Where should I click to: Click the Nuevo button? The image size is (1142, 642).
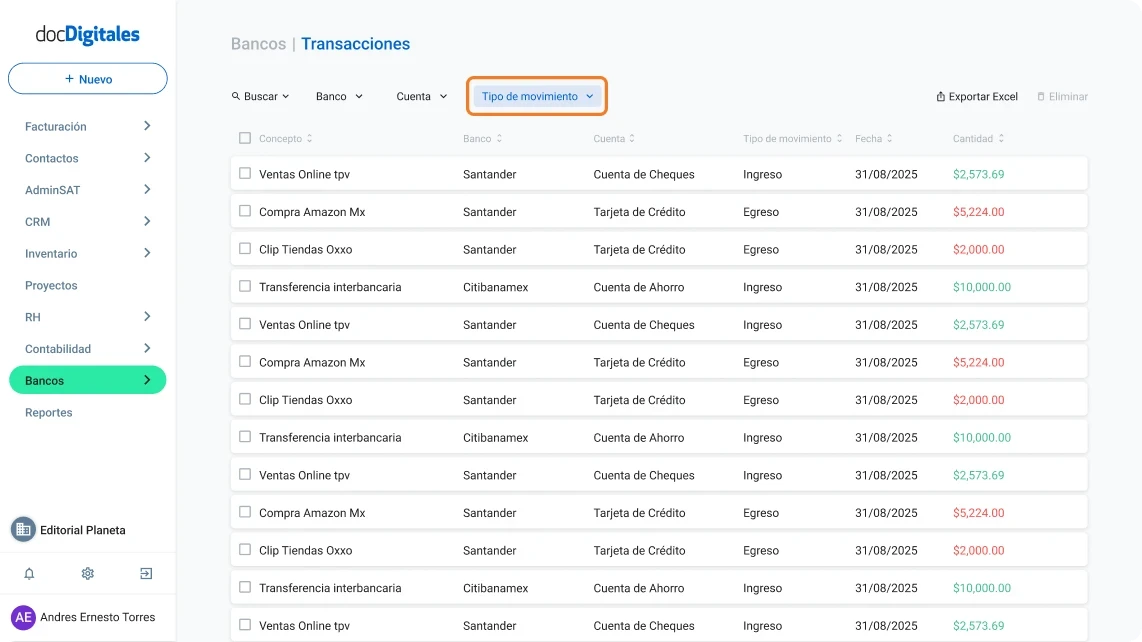coord(87,78)
